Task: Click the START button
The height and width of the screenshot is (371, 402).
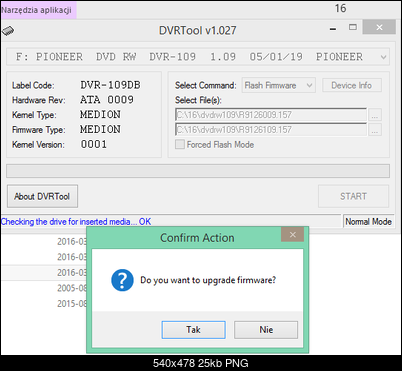Action: (x=353, y=196)
